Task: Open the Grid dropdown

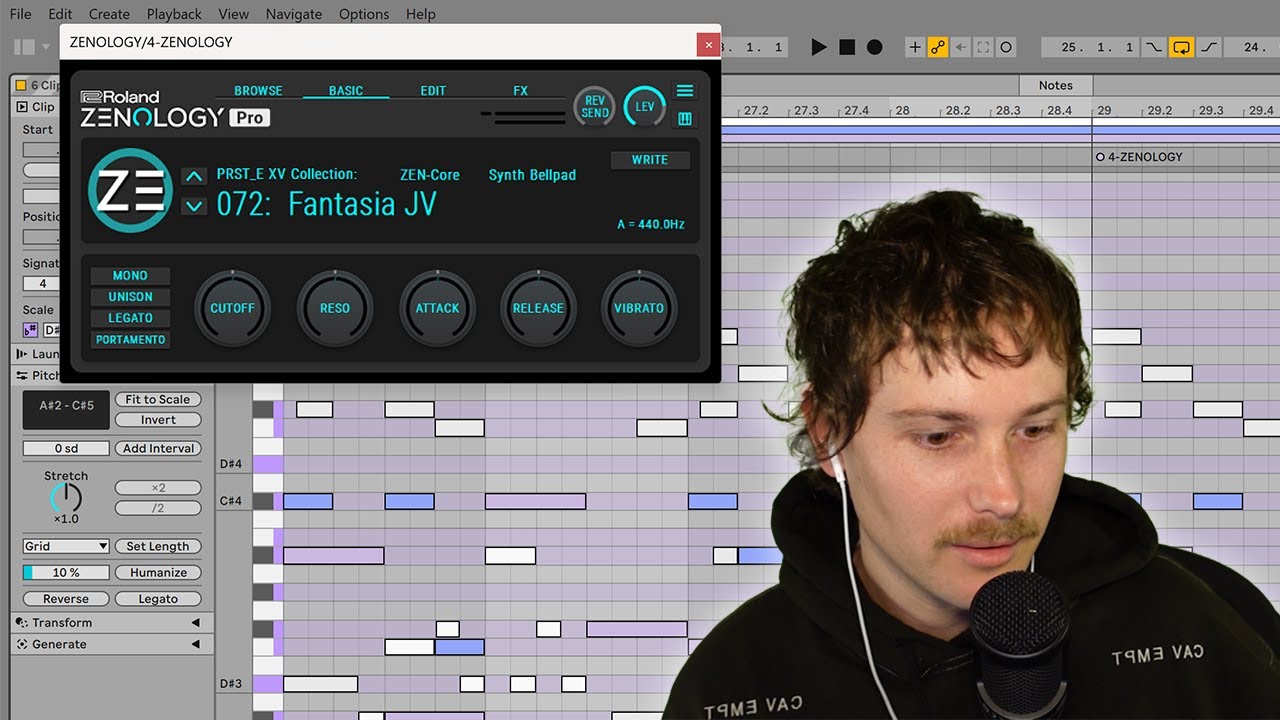Action: 66,547
